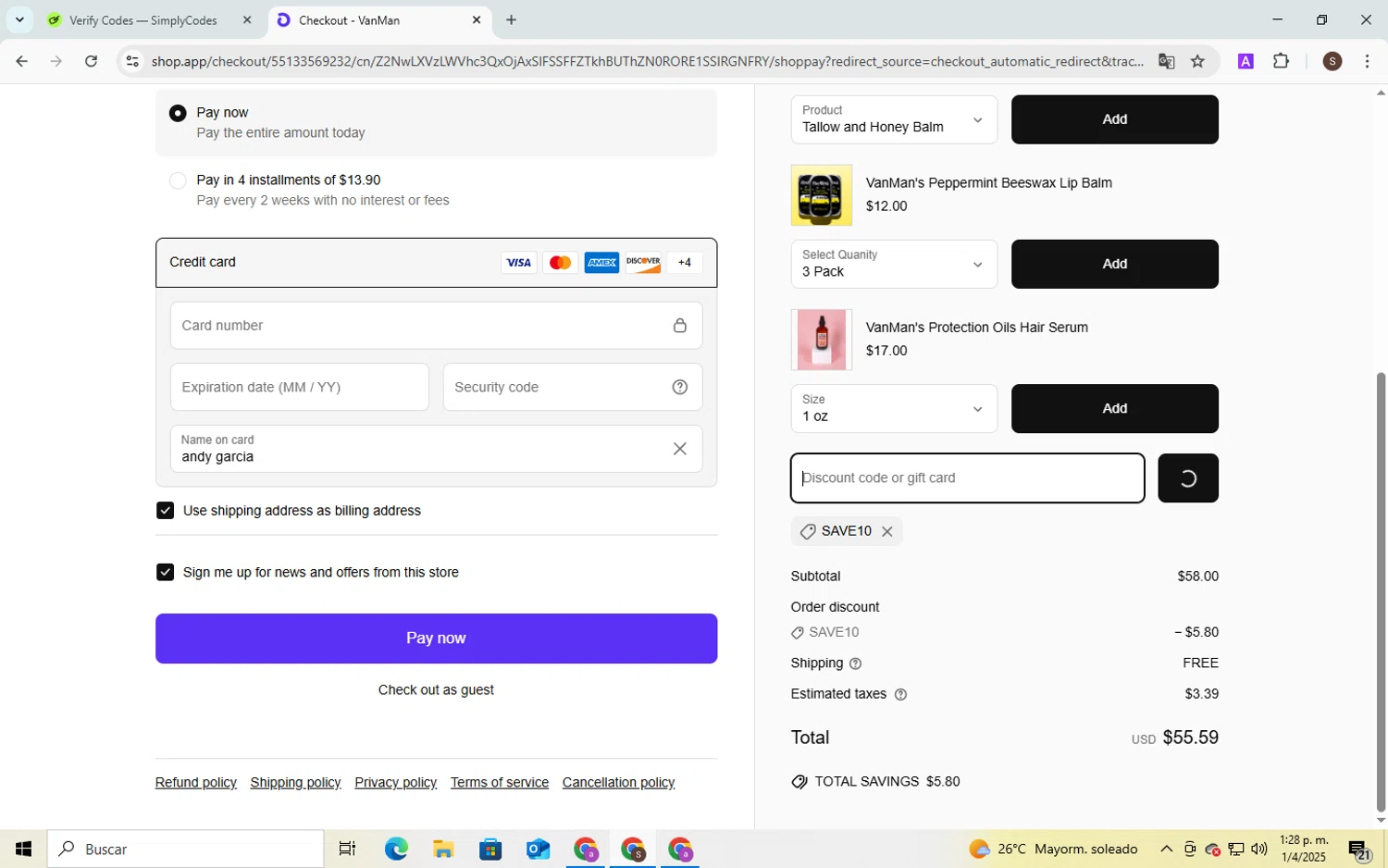Screen dimensions: 1388x868
Task: Click the Visa card icon
Action: pyautogui.click(x=518, y=263)
